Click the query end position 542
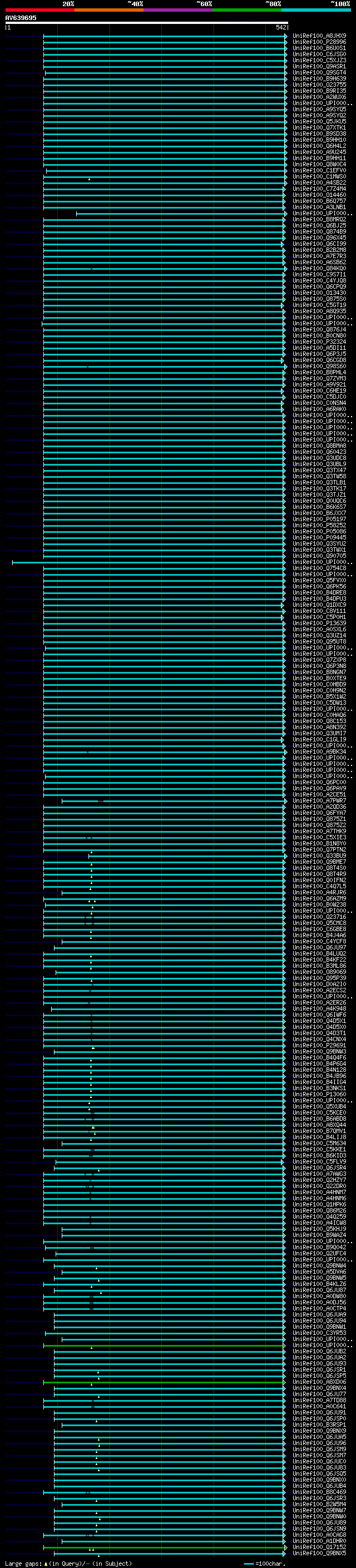This screenshot has width=356, height=1568. tap(280, 27)
